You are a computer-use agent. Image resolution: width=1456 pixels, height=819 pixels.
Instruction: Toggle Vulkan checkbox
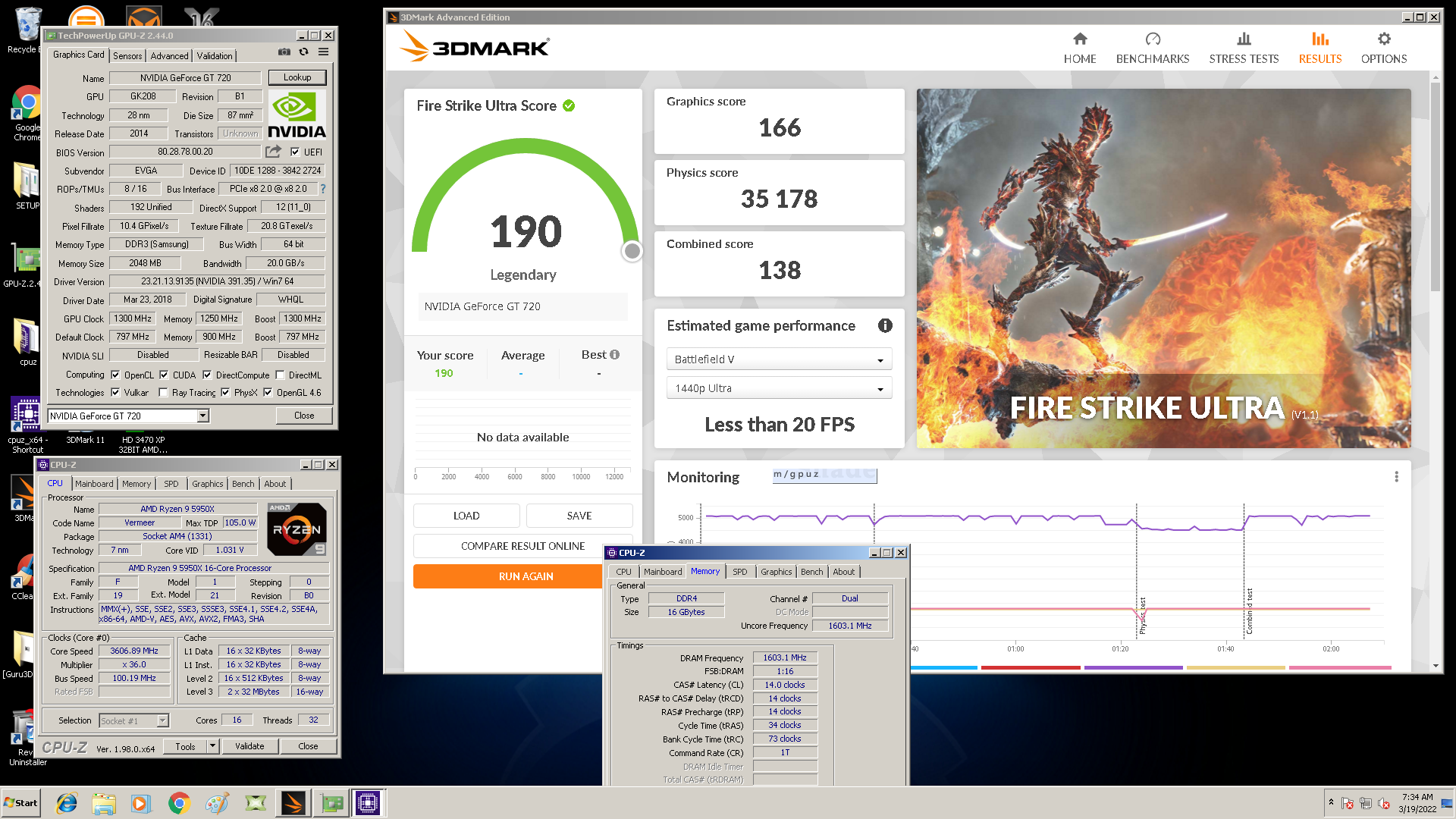[x=115, y=392]
